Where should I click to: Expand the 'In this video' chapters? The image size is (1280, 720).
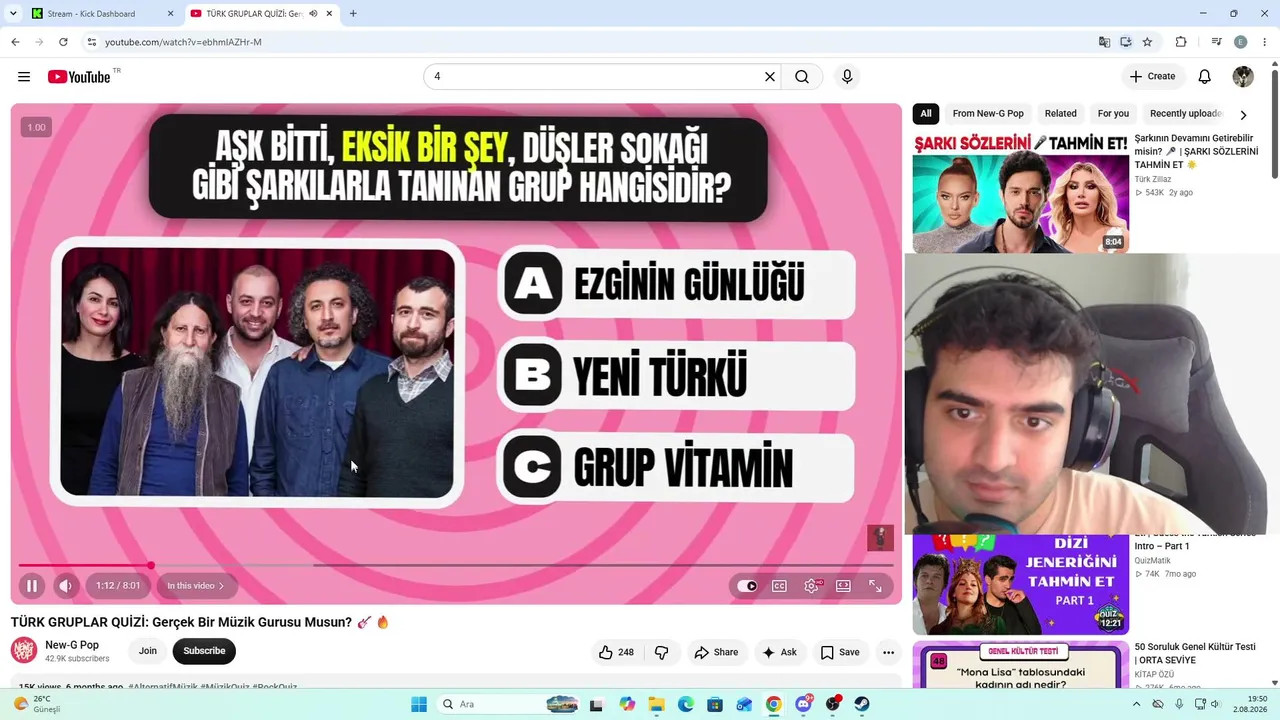(195, 586)
